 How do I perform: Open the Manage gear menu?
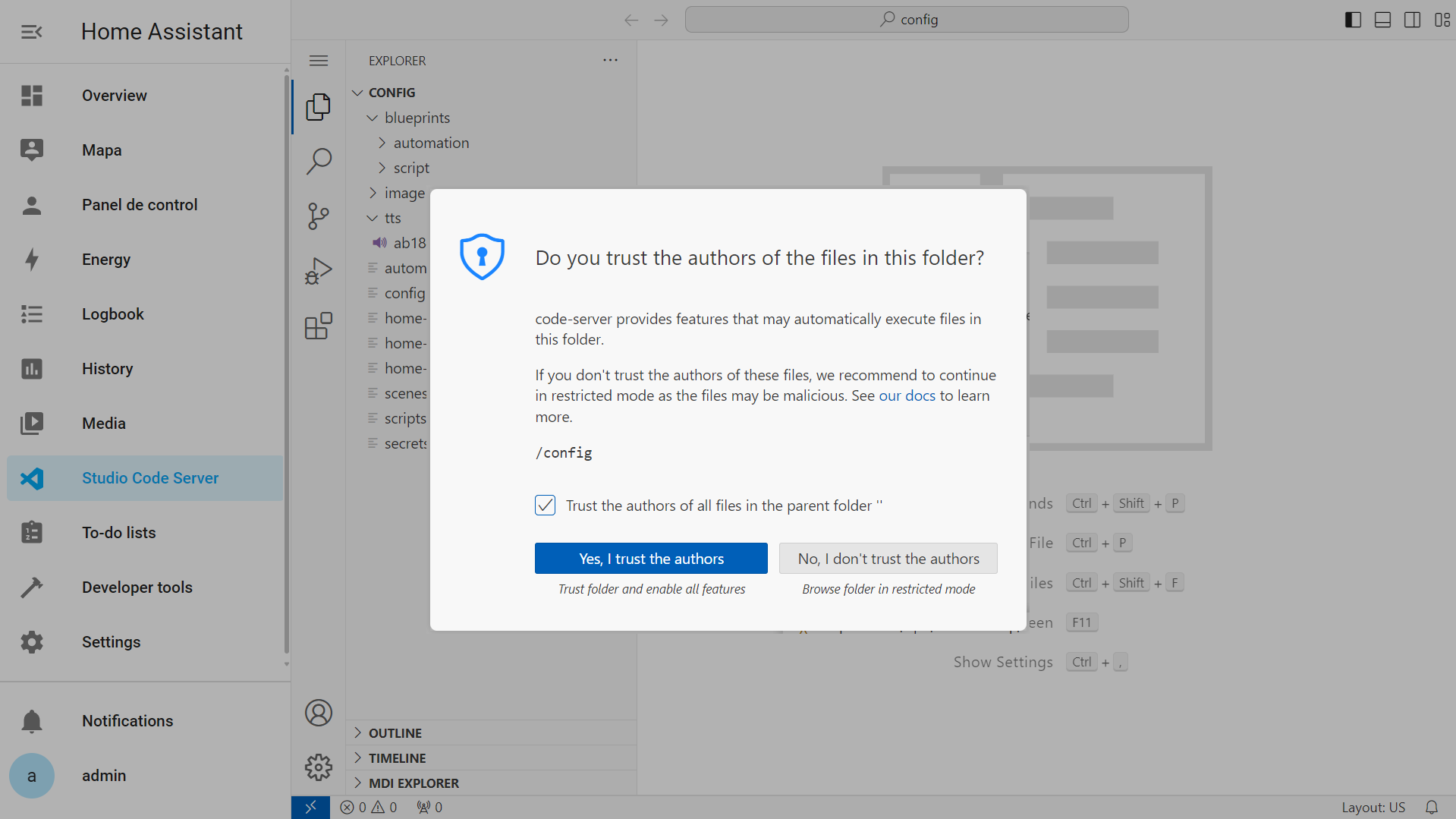(x=319, y=767)
